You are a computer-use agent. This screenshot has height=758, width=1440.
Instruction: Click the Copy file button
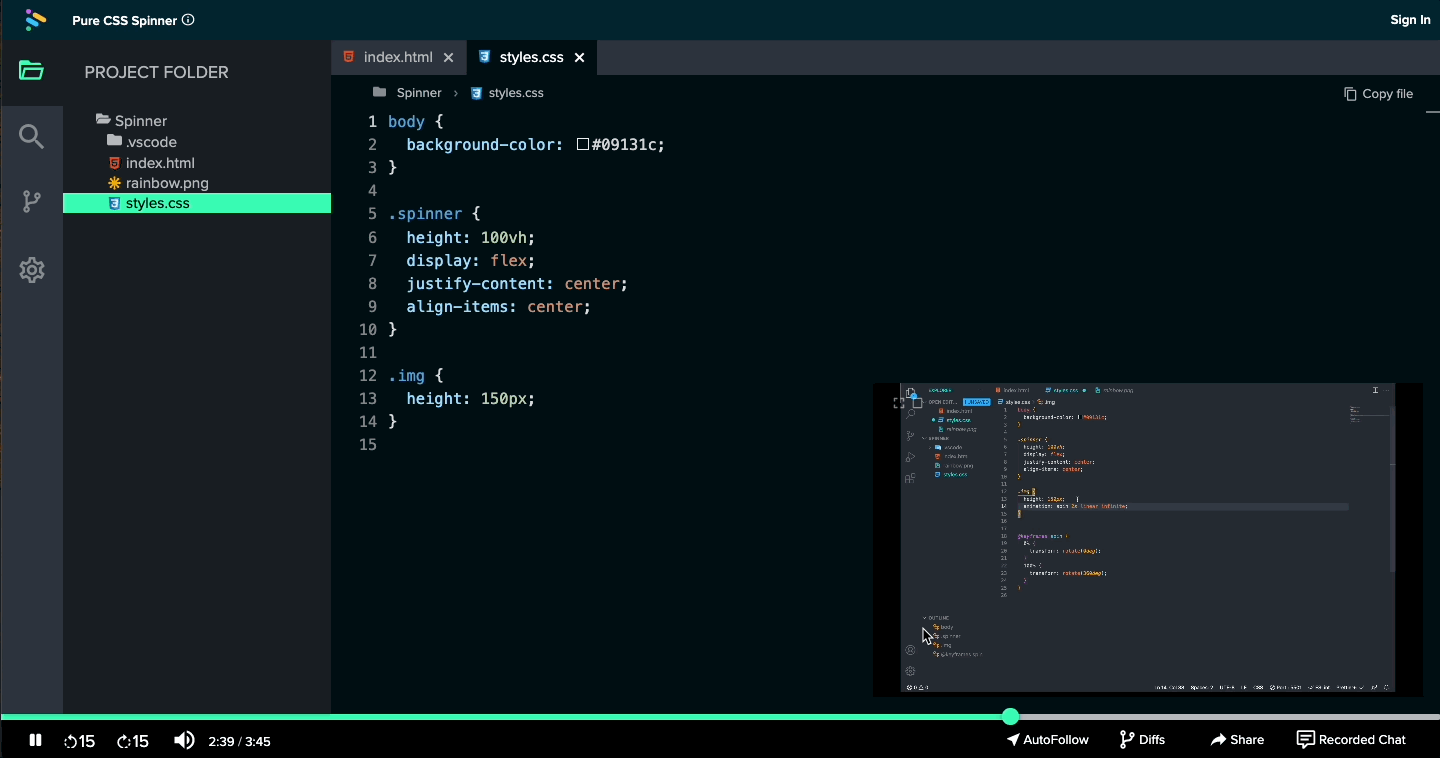1378,94
